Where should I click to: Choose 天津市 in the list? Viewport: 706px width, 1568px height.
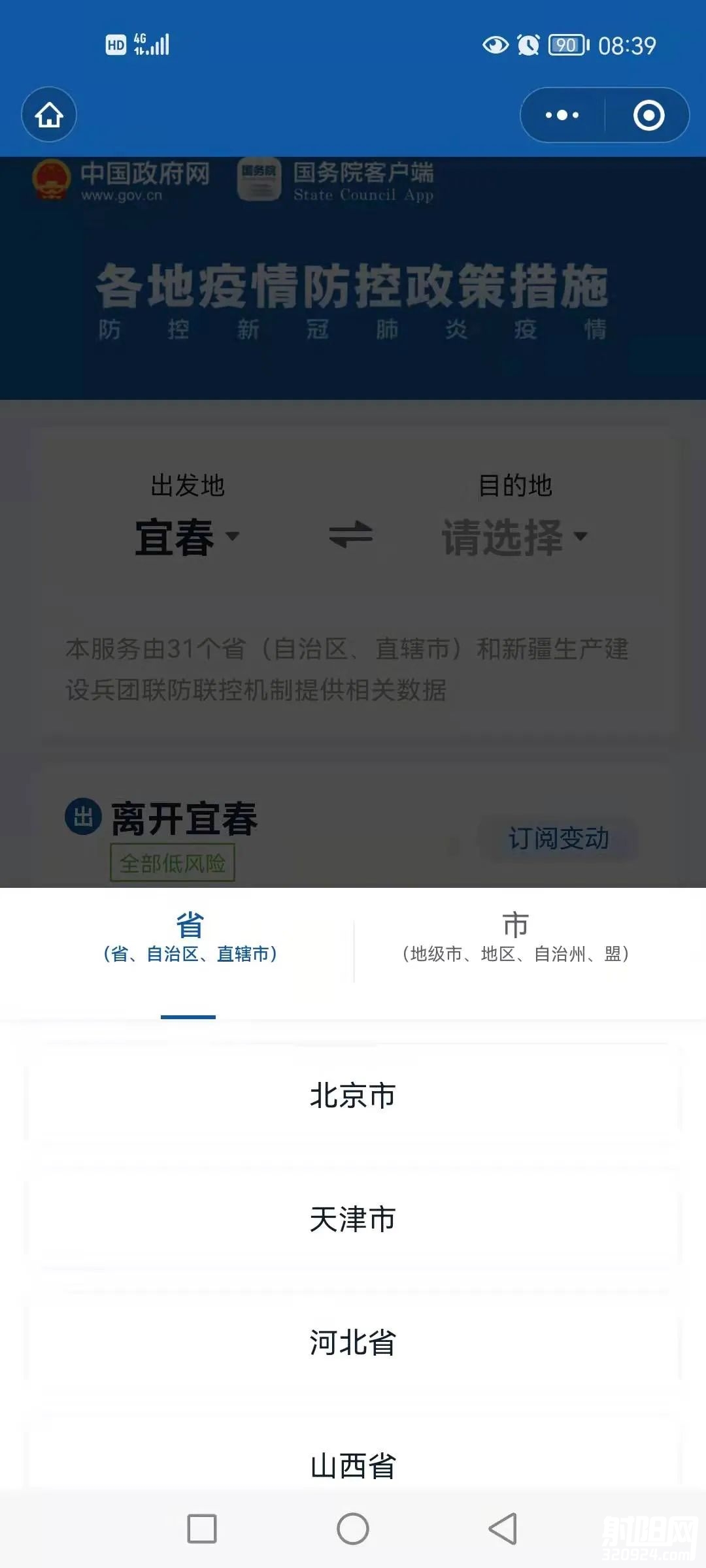(x=353, y=1219)
